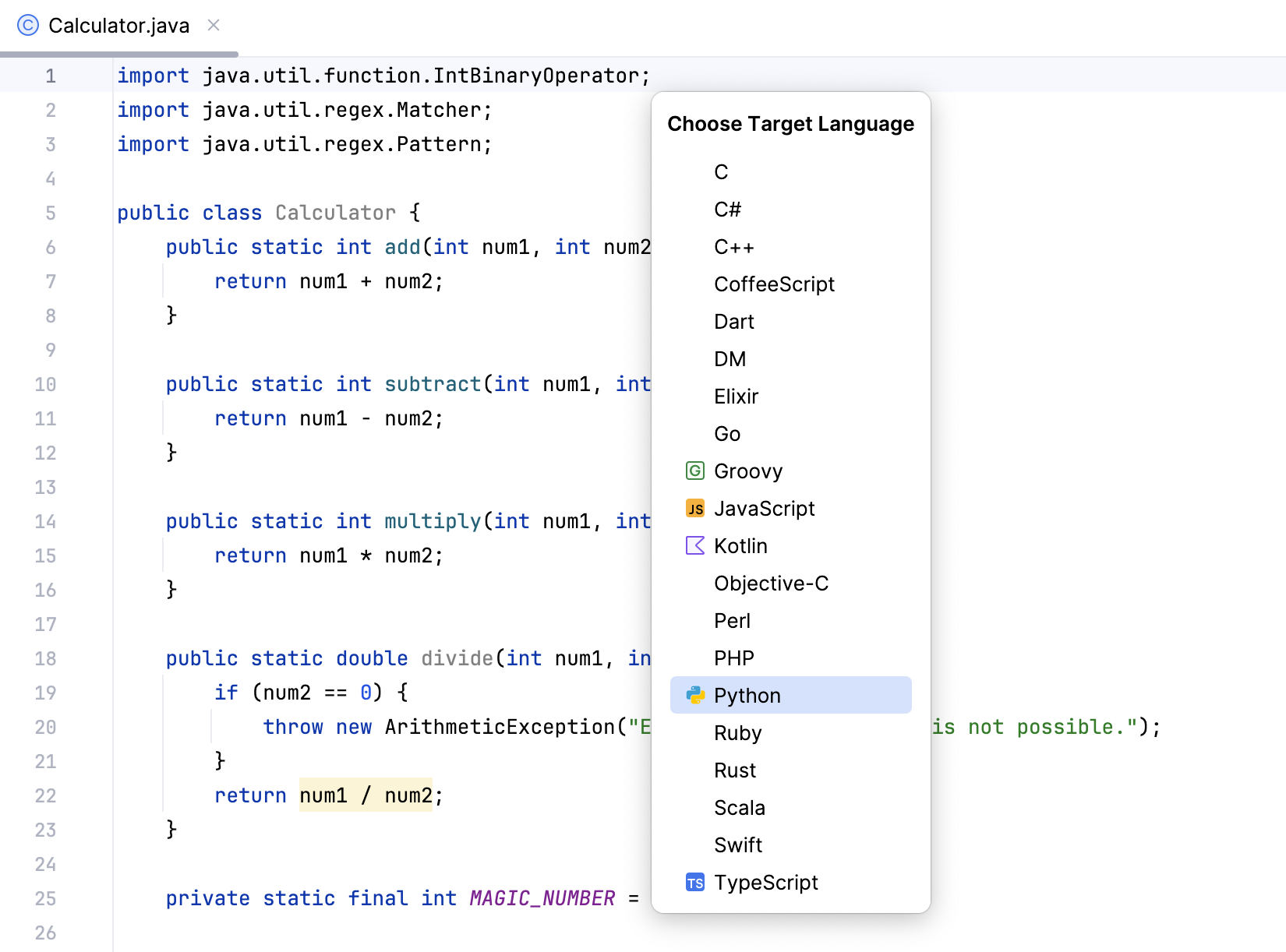Screen dimensions: 1286x952
Task: Click the java.util.regex.Matcher import
Action: tap(305, 111)
